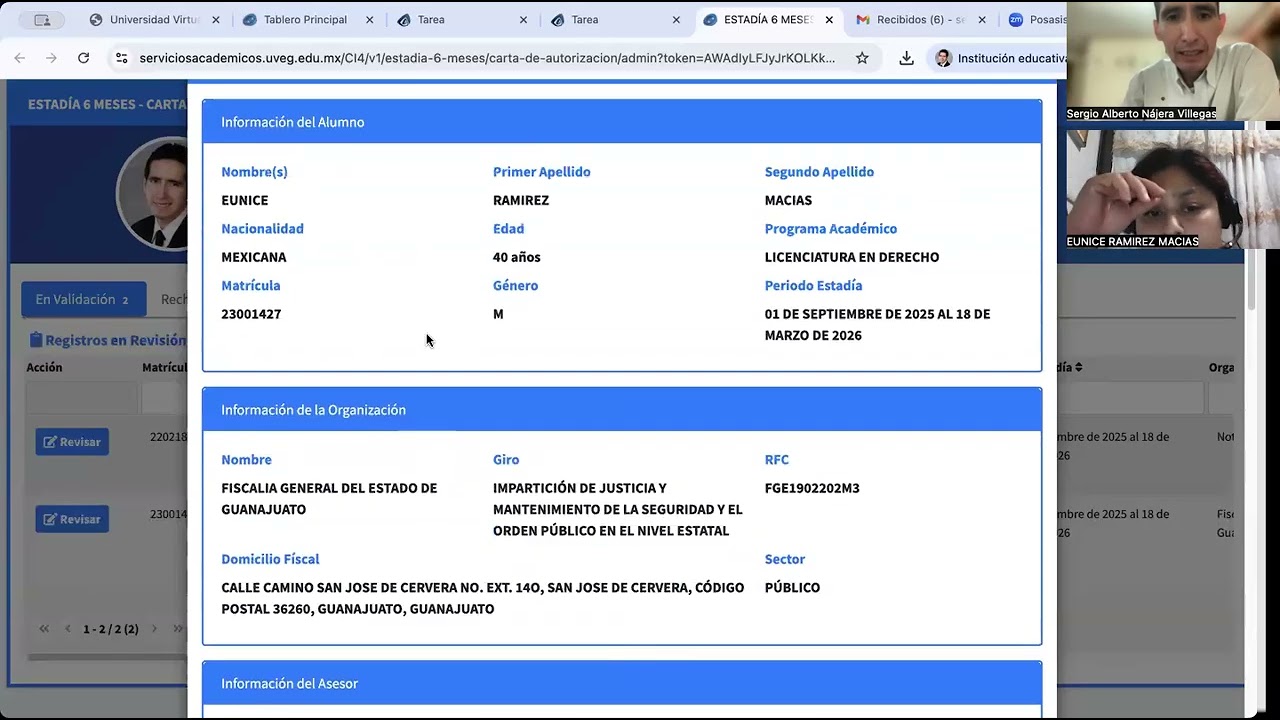Screen dimensions: 1280x720
Task: Click the browser forward arrow
Action: (x=51, y=58)
